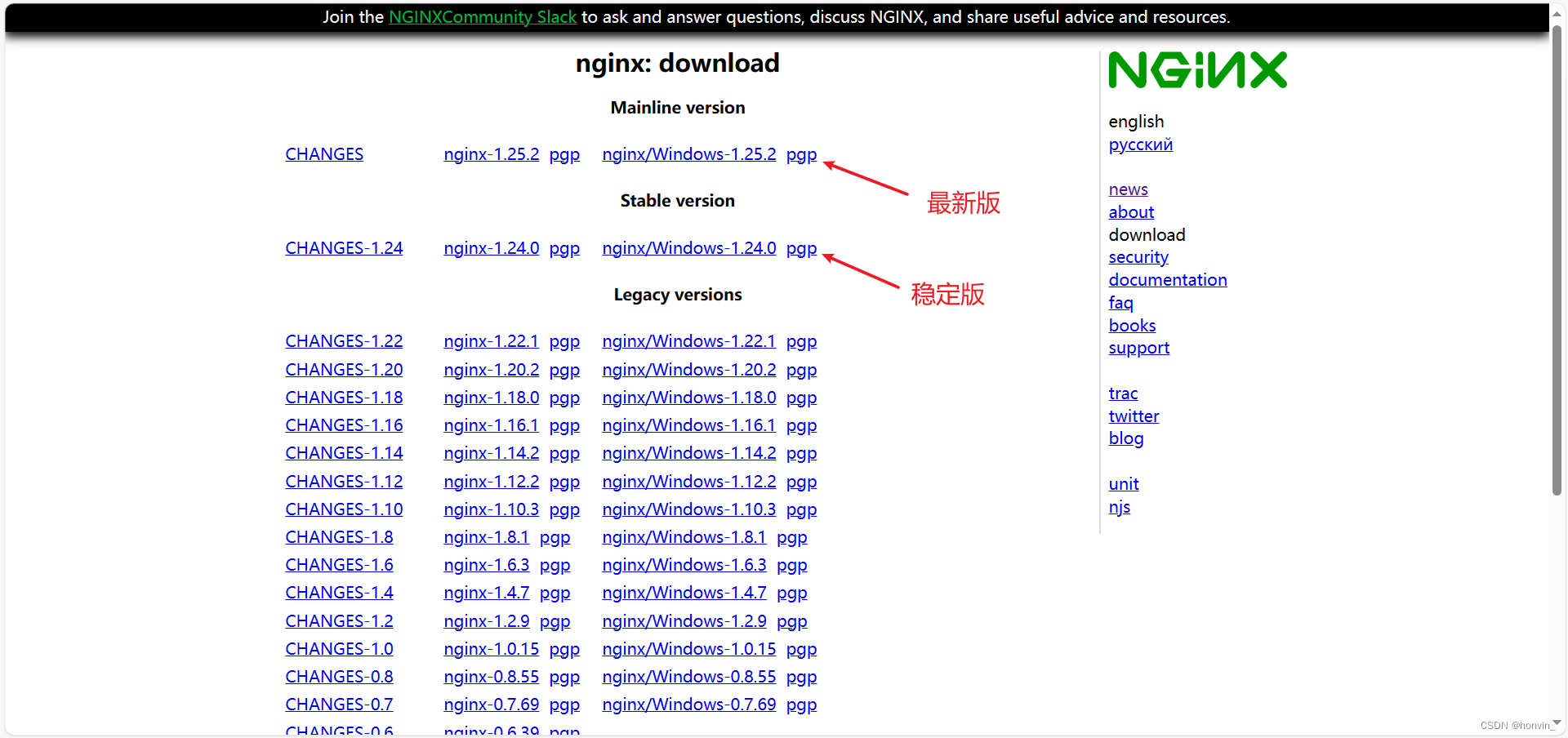1568x738 pixels.
Task: Open CHANGES-0.7 link
Action: click(339, 705)
